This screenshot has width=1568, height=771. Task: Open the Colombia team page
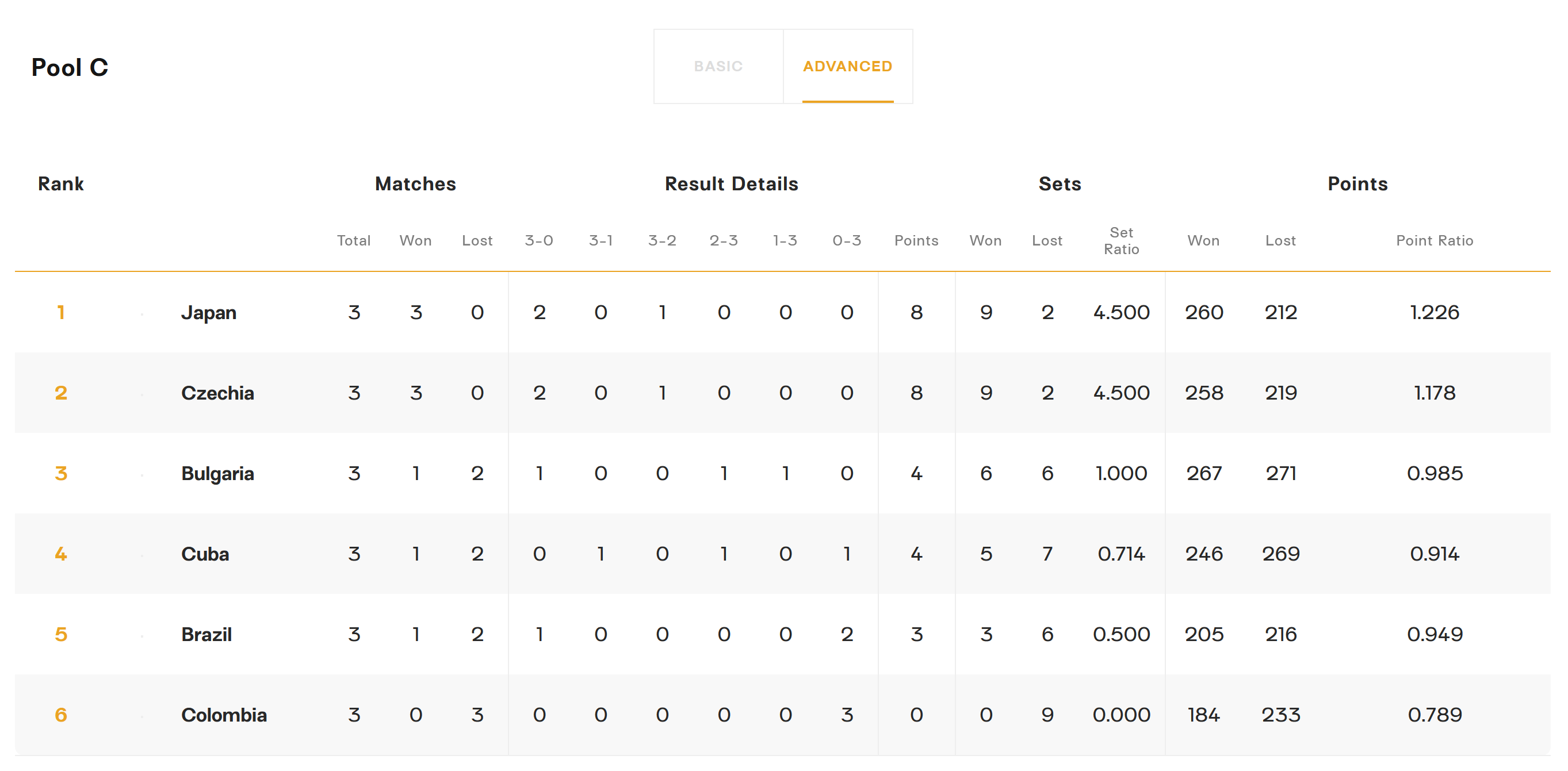[x=223, y=715]
